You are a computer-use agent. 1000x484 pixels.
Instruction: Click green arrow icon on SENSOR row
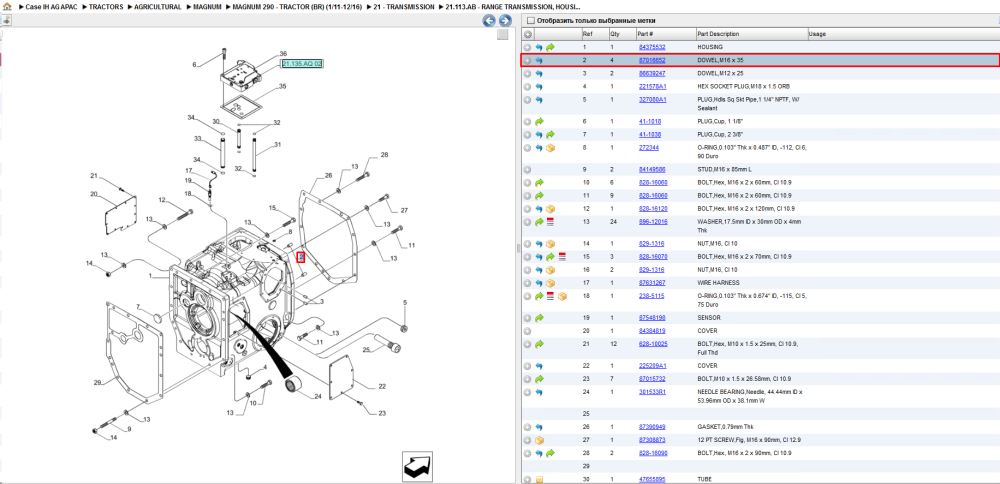coord(539,318)
